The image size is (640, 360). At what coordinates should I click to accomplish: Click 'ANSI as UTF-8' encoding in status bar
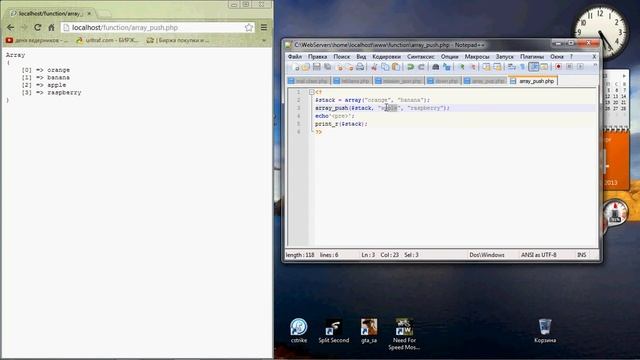pos(538,255)
